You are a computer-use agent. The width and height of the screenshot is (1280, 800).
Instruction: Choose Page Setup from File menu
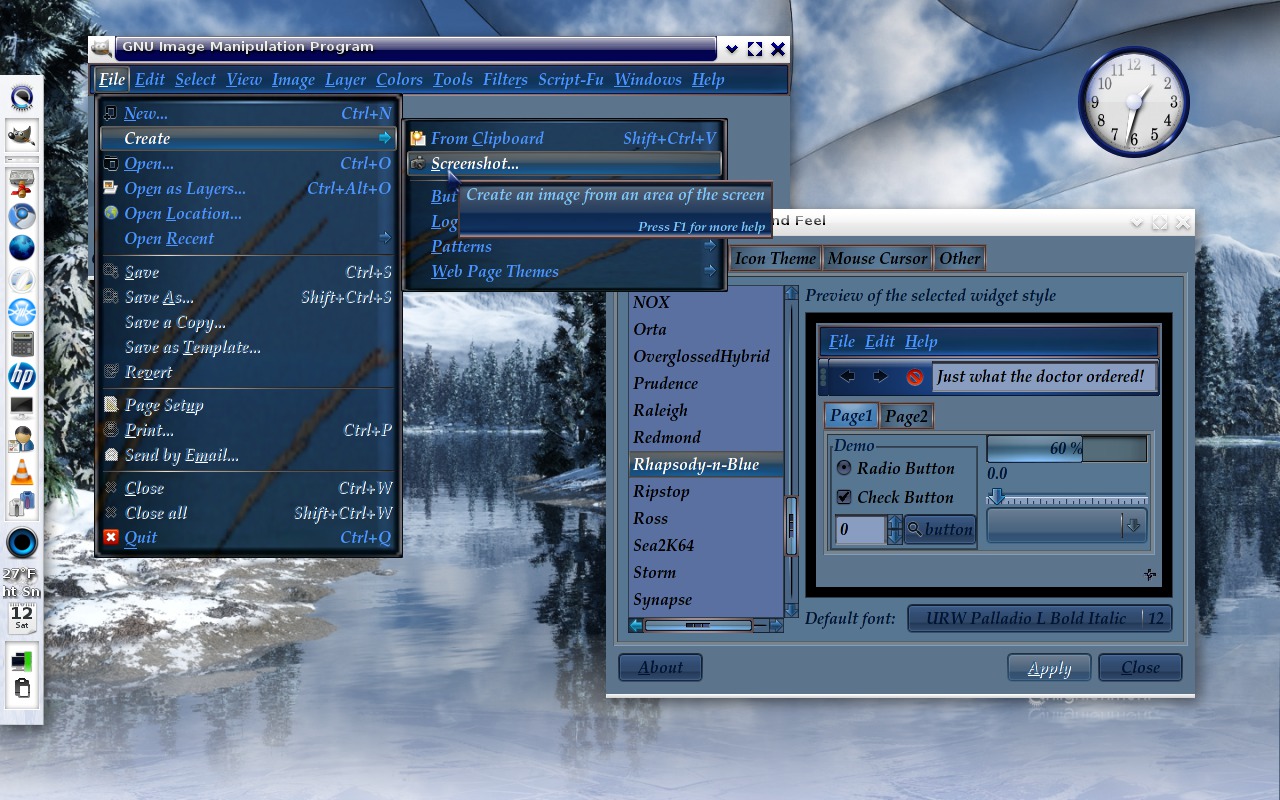click(249, 405)
